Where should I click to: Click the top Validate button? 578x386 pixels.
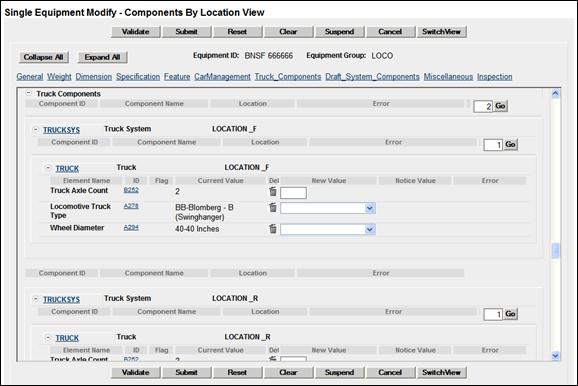point(136,32)
